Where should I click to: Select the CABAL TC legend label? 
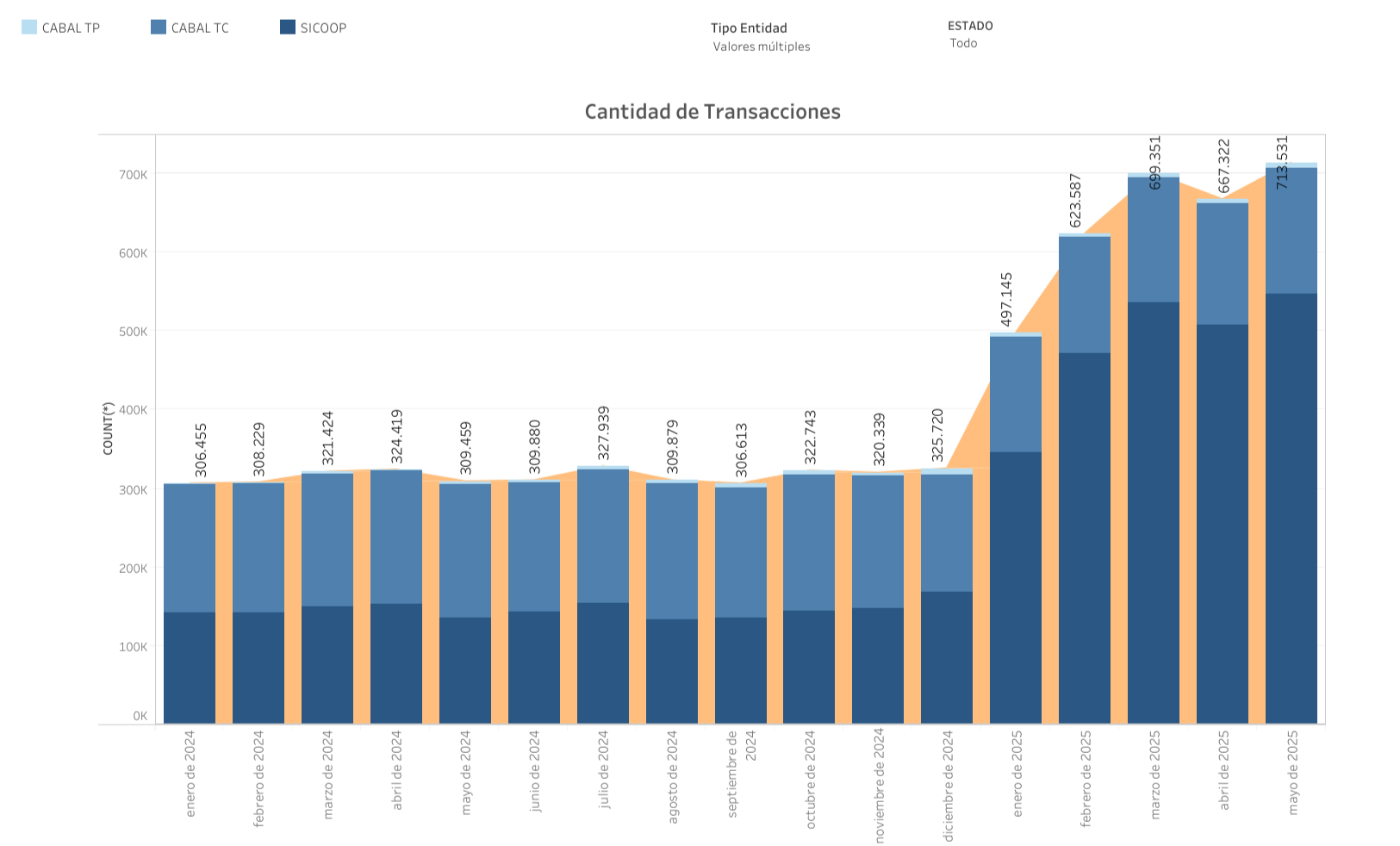click(x=200, y=28)
